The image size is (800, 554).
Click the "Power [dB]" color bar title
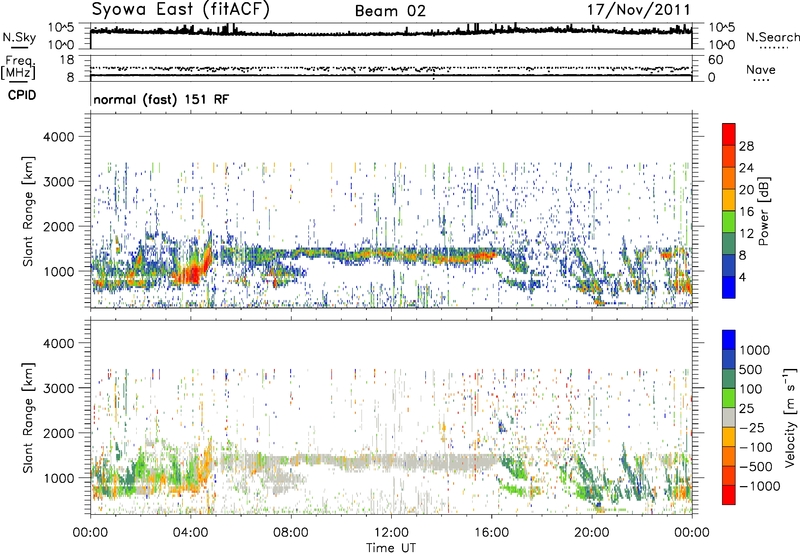[763, 211]
